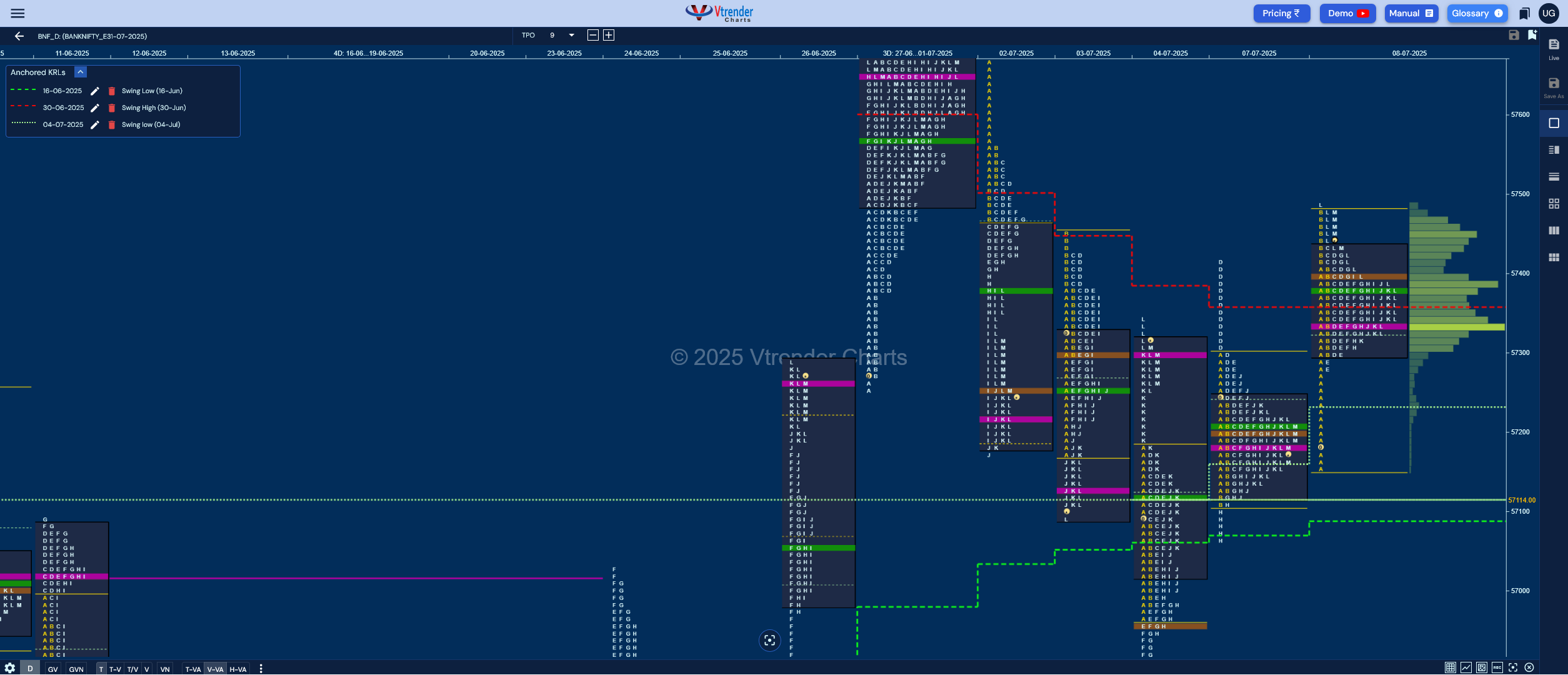1568x675 pixels.
Task: Toggle the V-VA value area mode
Action: (215, 669)
